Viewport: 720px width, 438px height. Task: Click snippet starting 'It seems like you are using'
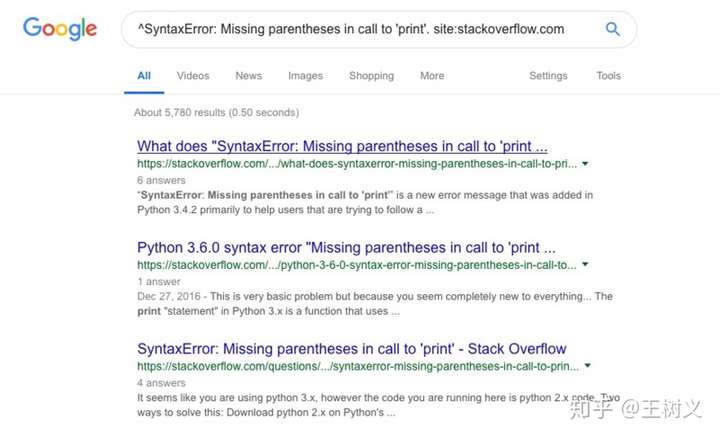[378, 405]
